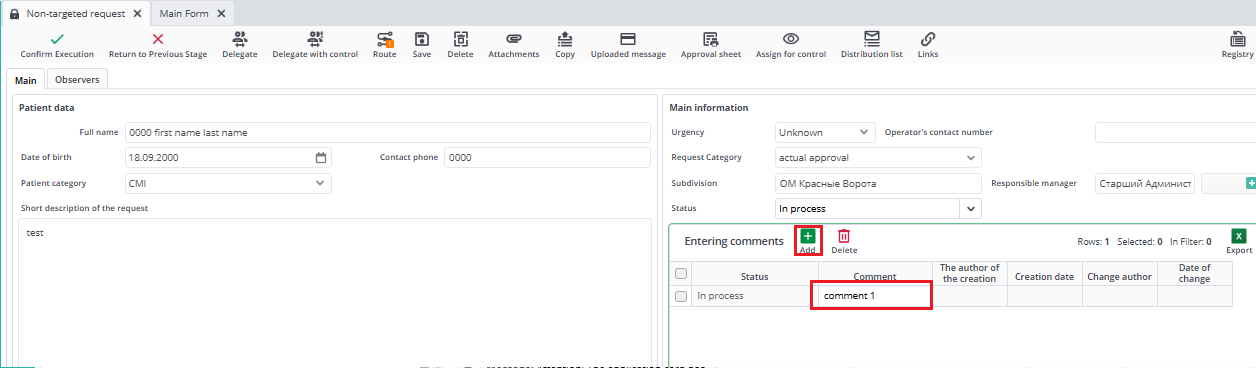Click the Subdivision field
This screenshot has height=368, width=1256.
(x=879, y=183)
